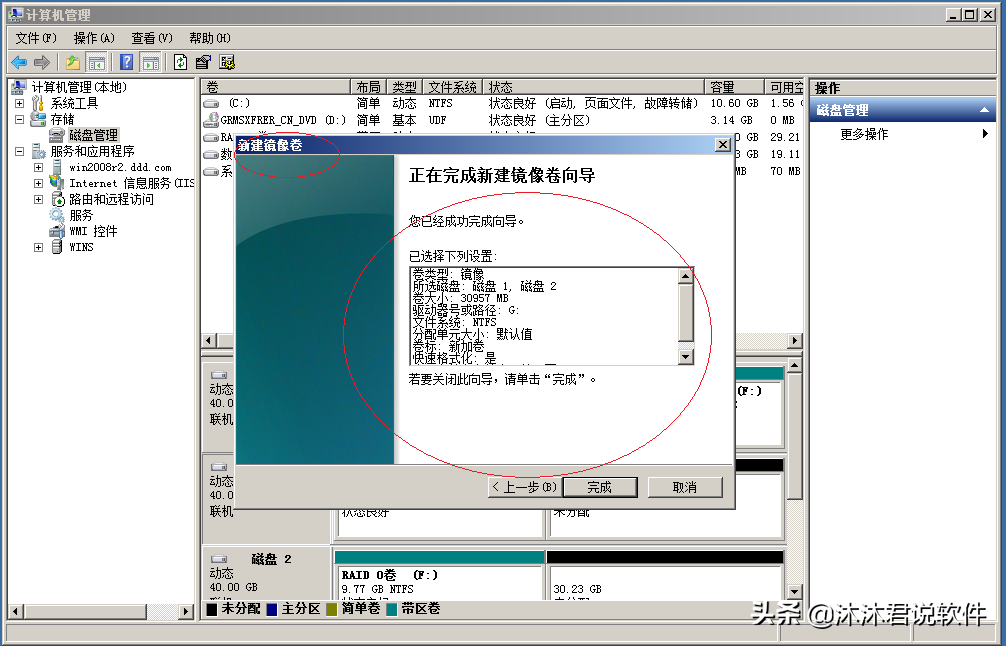
Task: Expand the Internet 信息服务 node
Action: [38, 183]
